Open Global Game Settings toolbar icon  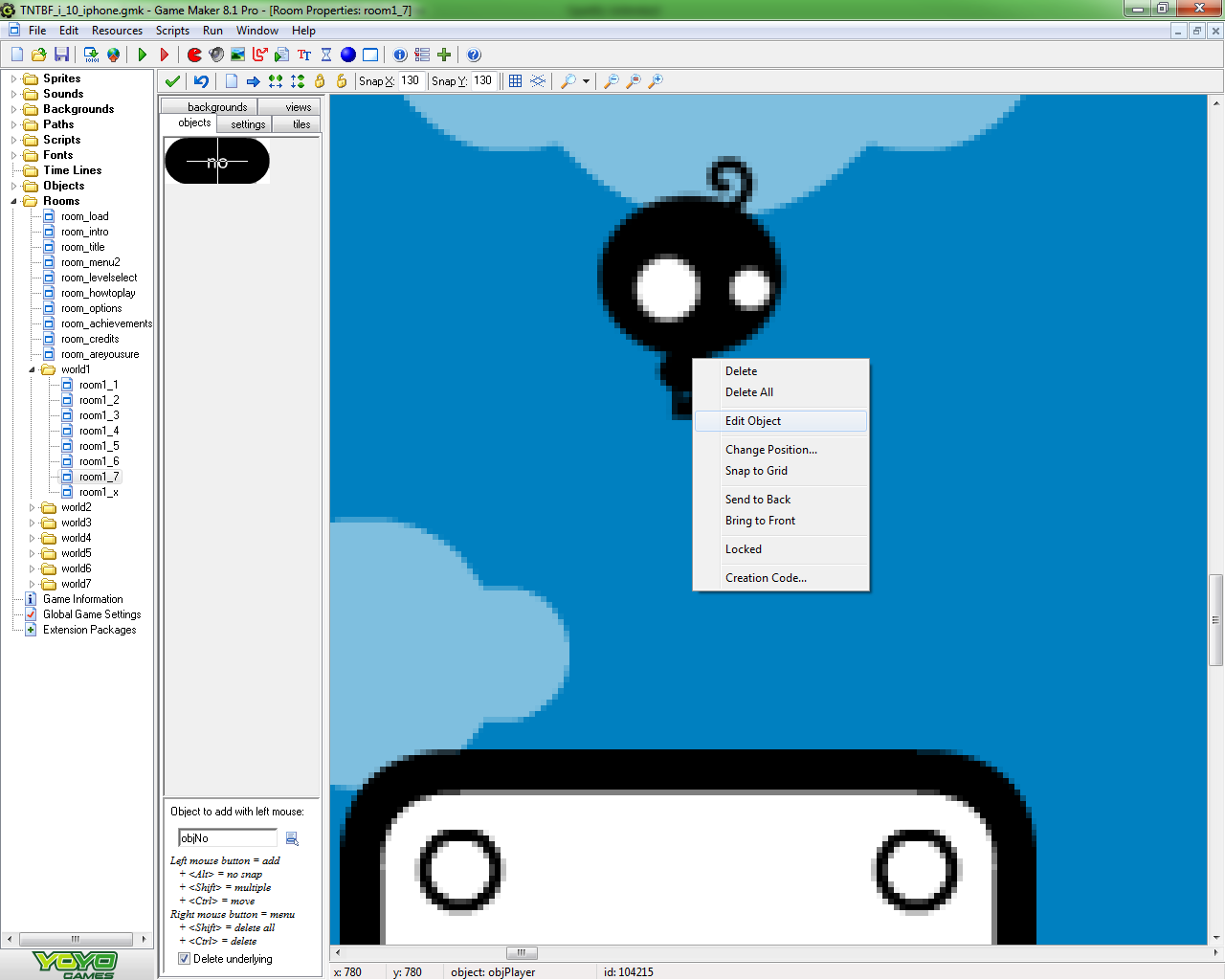tap(422, 55)
